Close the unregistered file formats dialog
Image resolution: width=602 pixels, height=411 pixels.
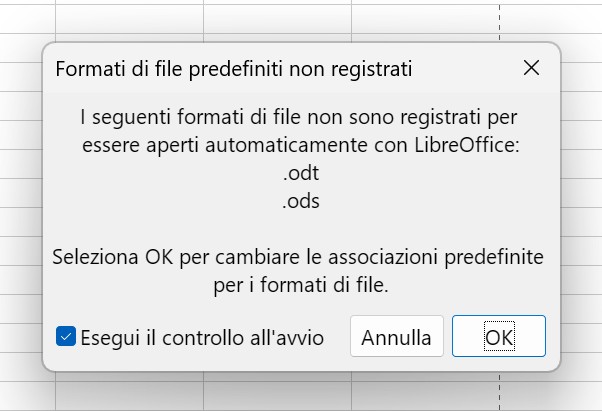click(x=531, y=68)
